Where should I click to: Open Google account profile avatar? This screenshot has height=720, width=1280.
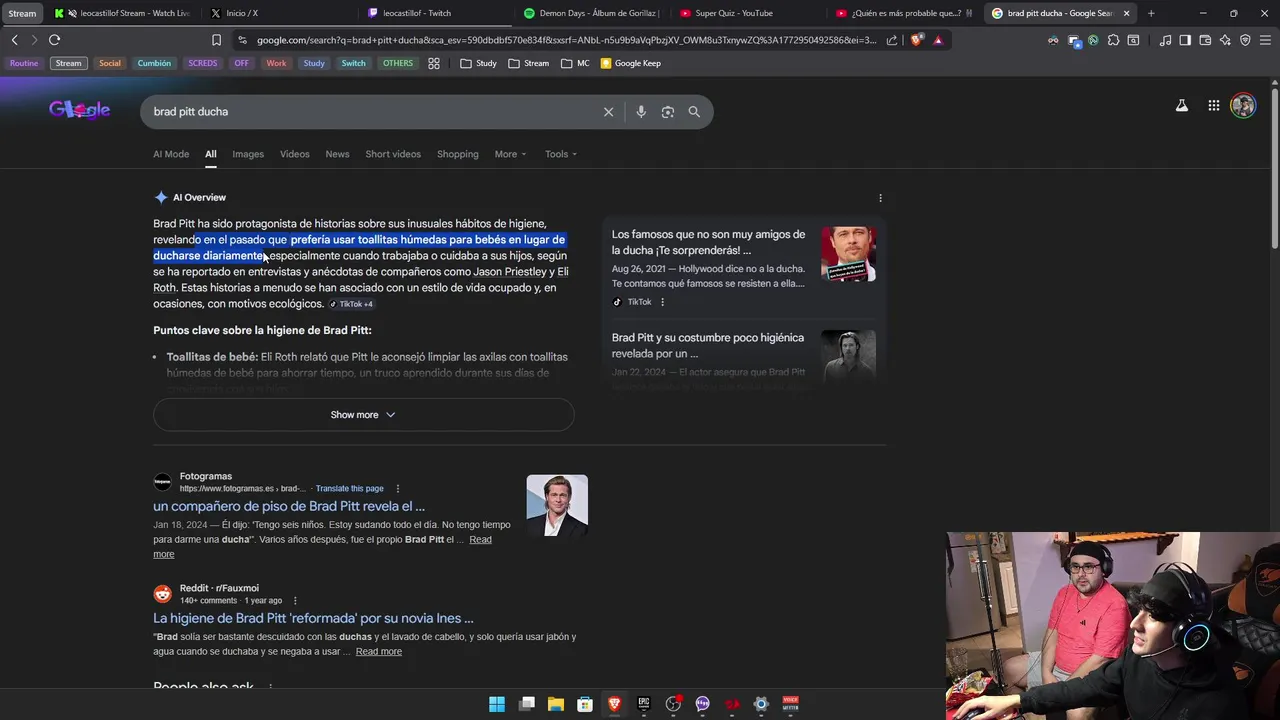[x=1243, y=106]
